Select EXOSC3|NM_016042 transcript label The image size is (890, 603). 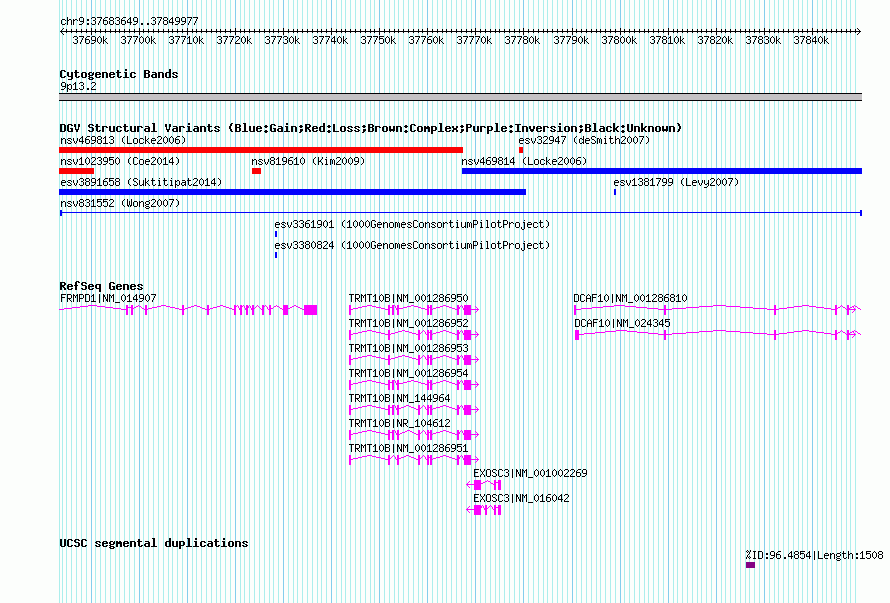click(x=521, y=498)
